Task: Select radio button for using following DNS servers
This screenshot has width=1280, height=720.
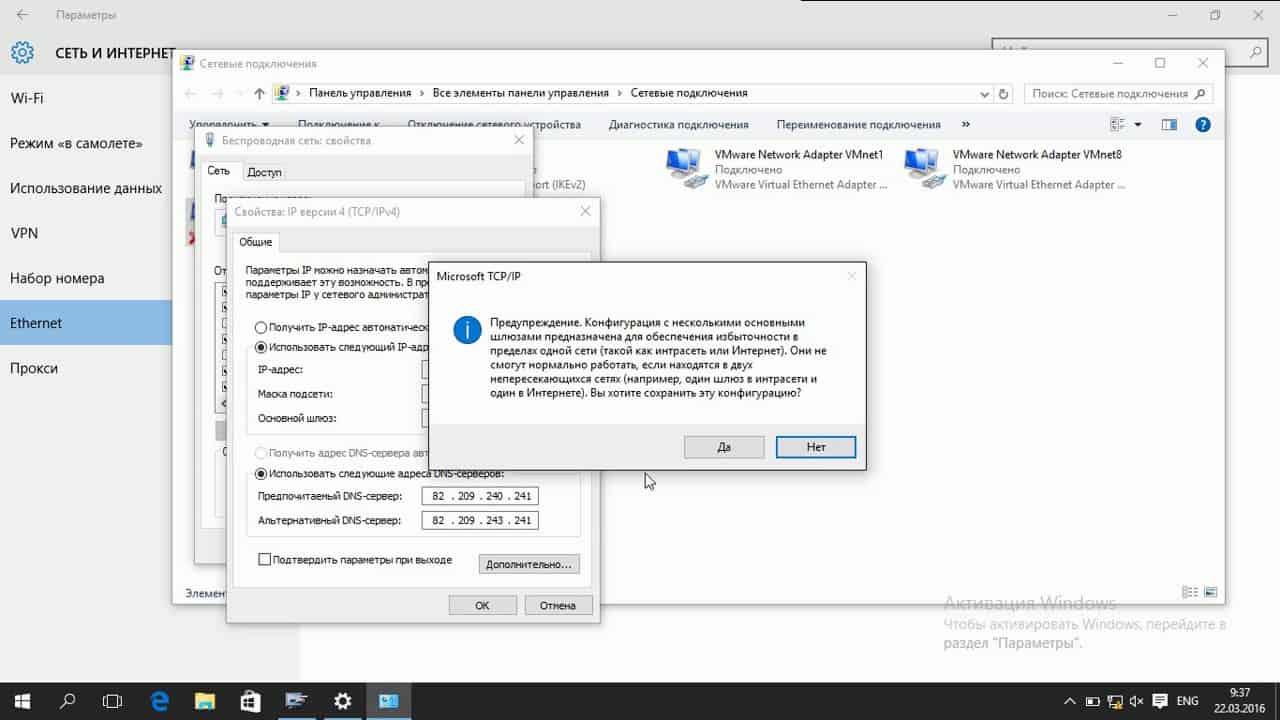Action: [x=262, y=474]
